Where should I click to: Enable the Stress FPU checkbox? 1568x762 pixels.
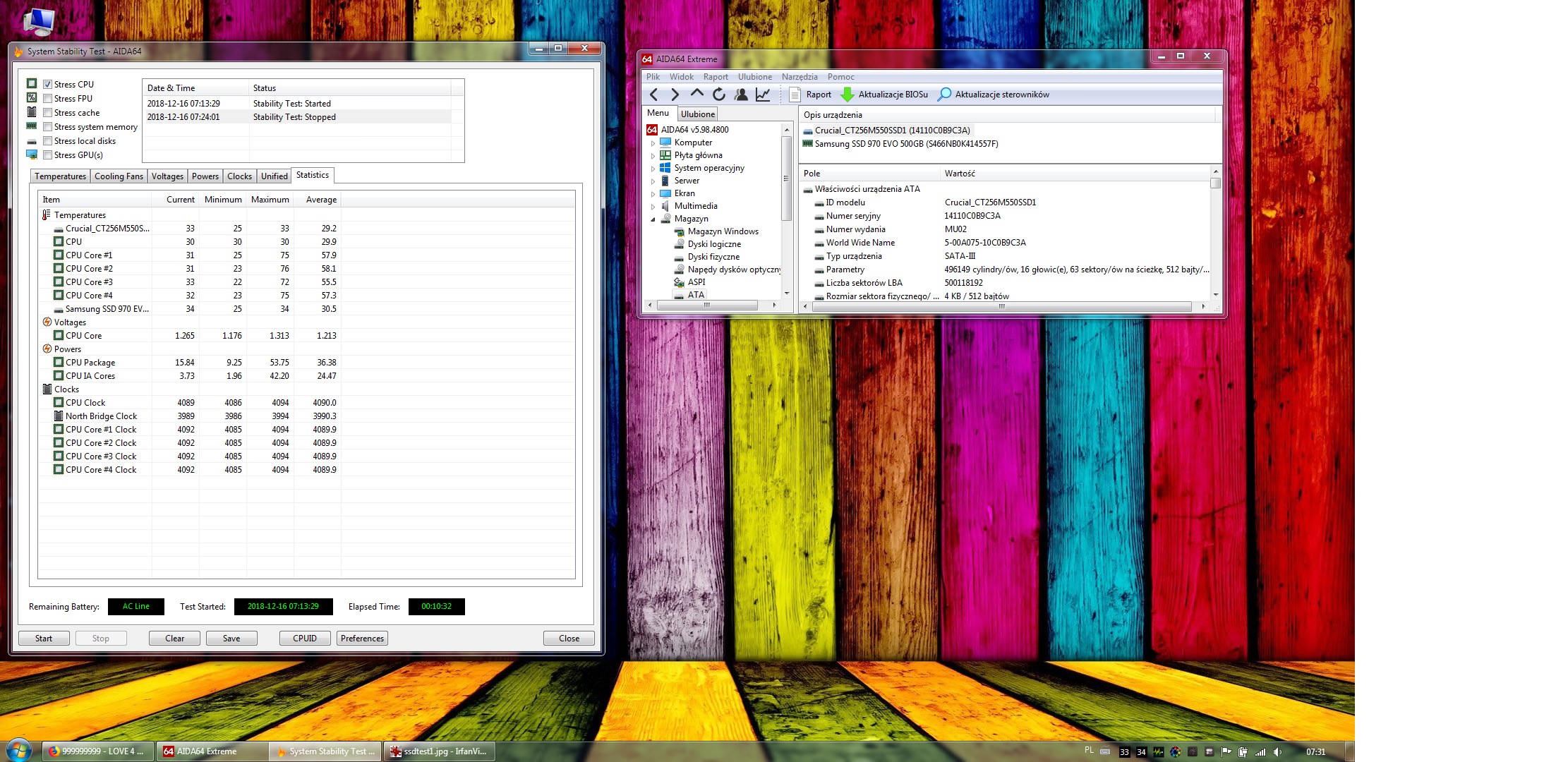click(48, 99)
